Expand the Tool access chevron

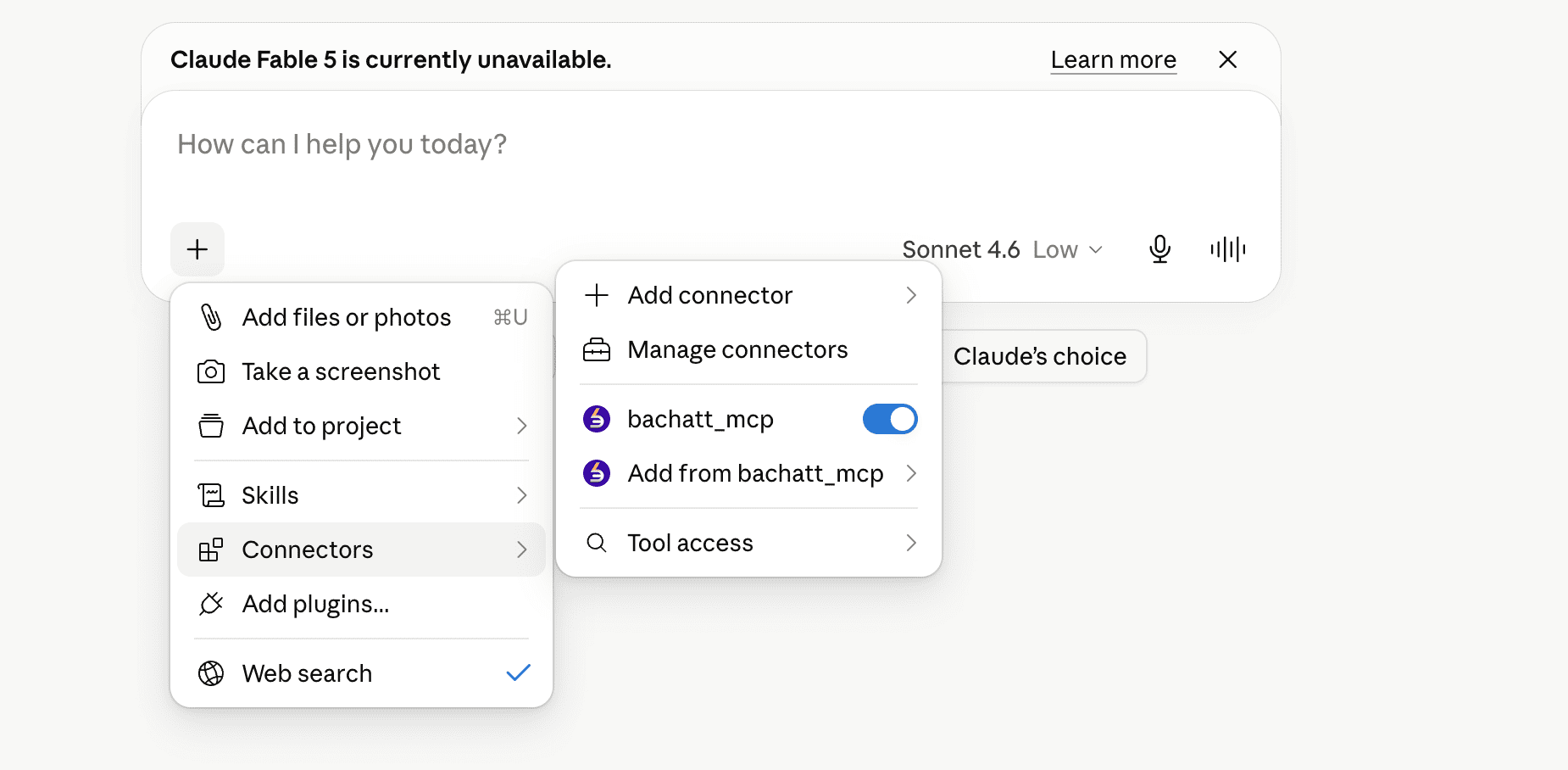click(x=911, y=543)
